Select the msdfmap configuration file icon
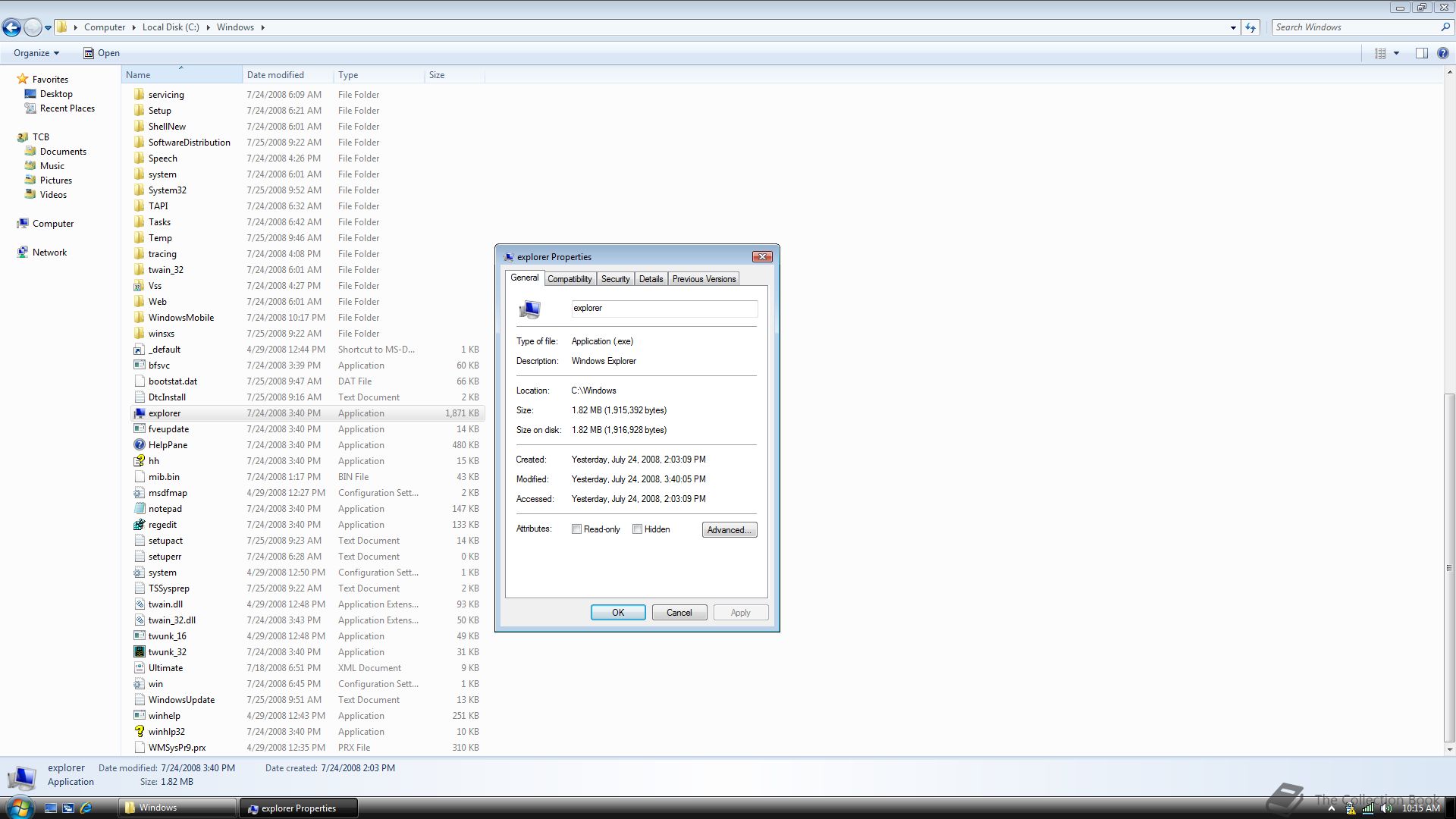The height and width of the screenshot is (819, 1456). tap(139, 493)
